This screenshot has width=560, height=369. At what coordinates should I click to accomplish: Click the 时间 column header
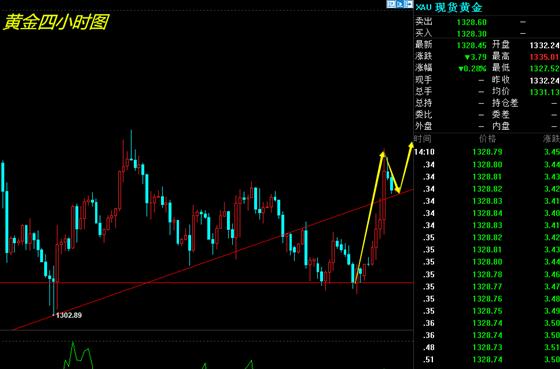tap(422, 139)
